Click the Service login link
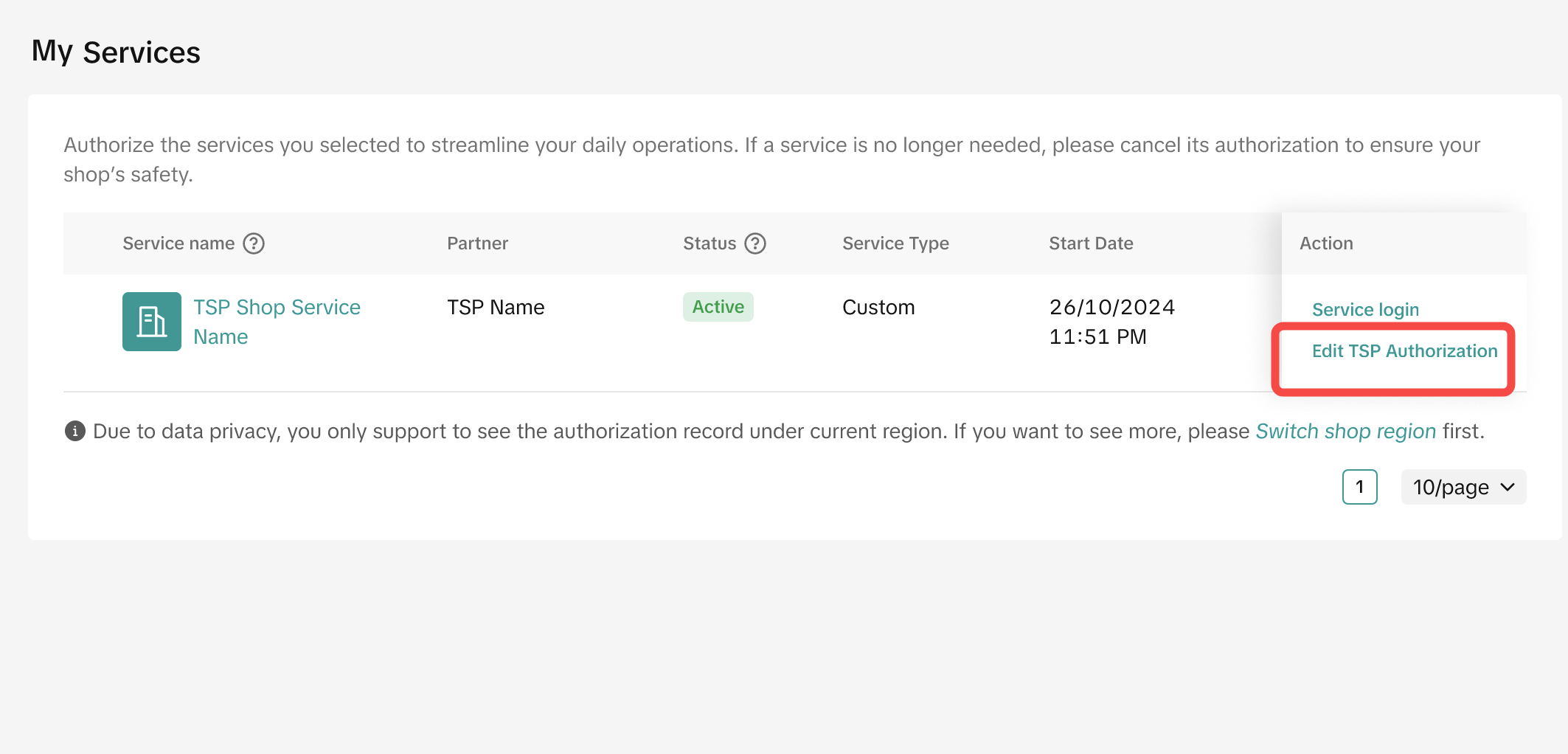The image size is (1568, 754). coord(1365,310)
